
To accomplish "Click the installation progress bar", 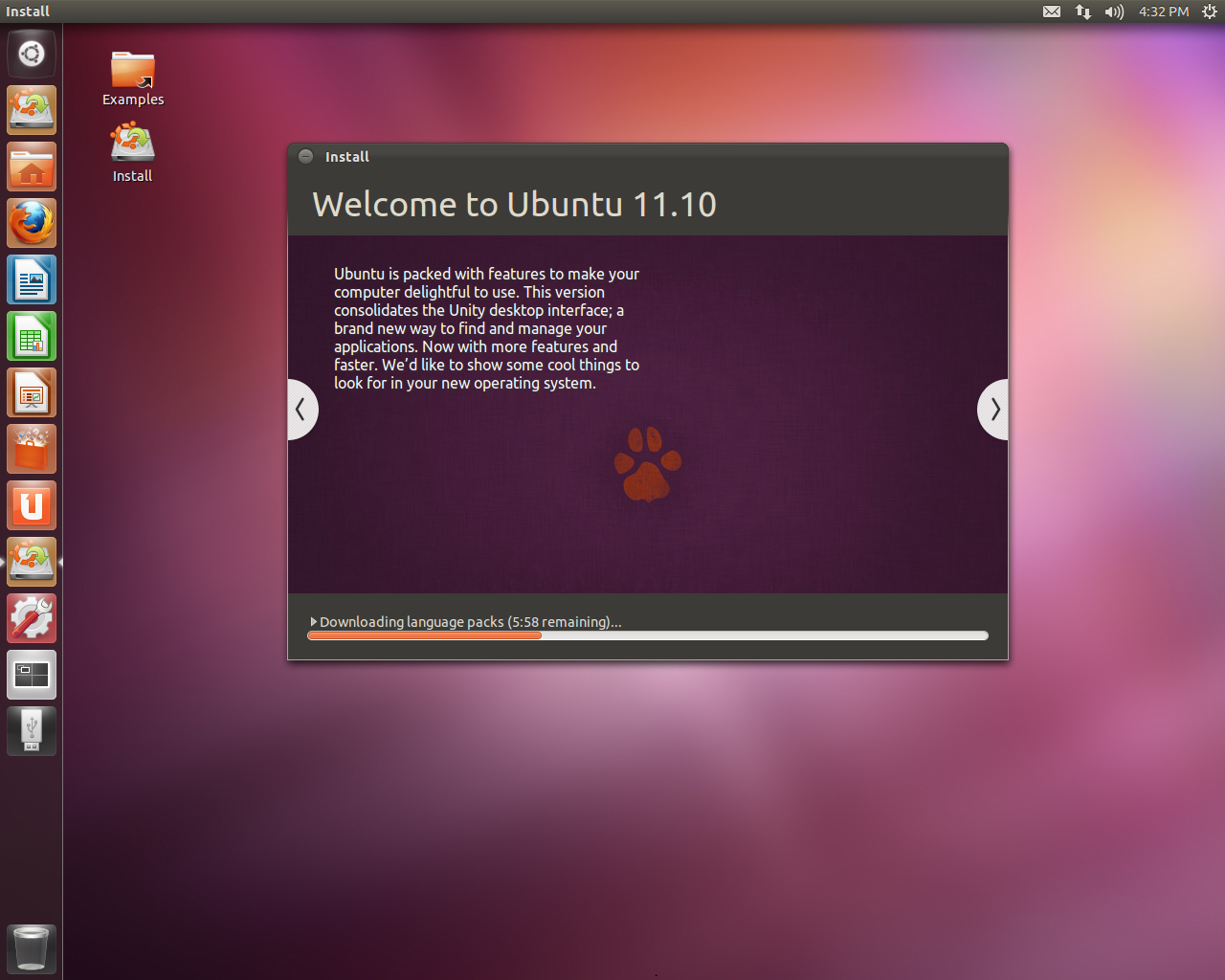I will pos(648,635).
